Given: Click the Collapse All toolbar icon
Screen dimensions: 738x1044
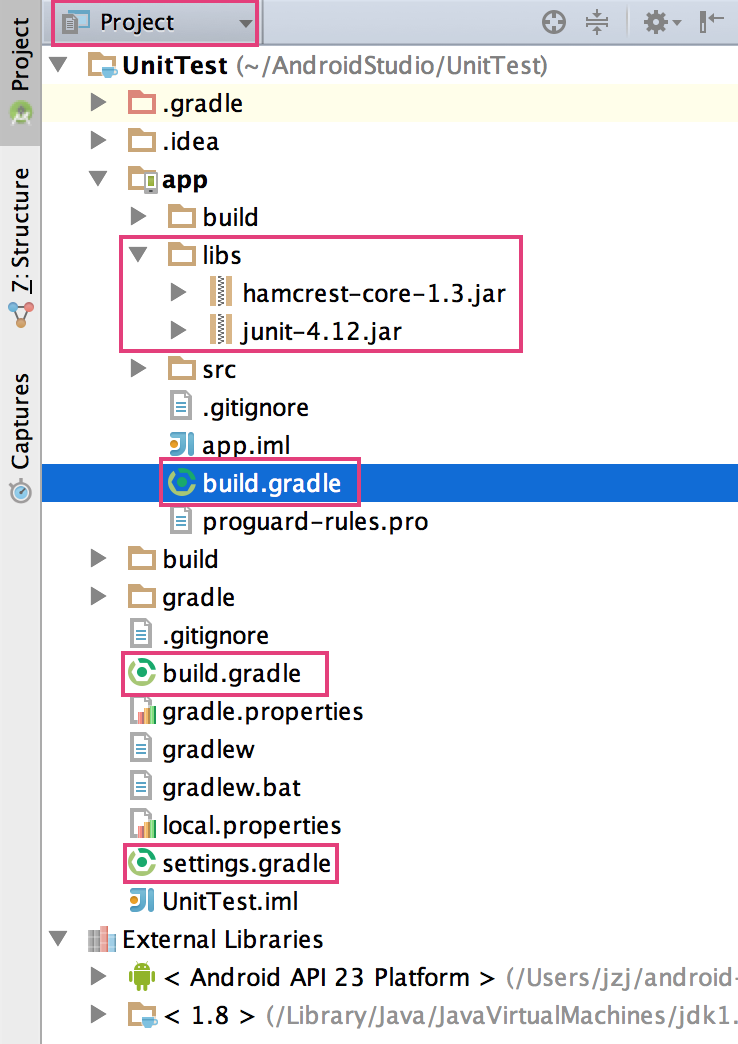Looking at the screenshot, I should (x=597, y=22).
